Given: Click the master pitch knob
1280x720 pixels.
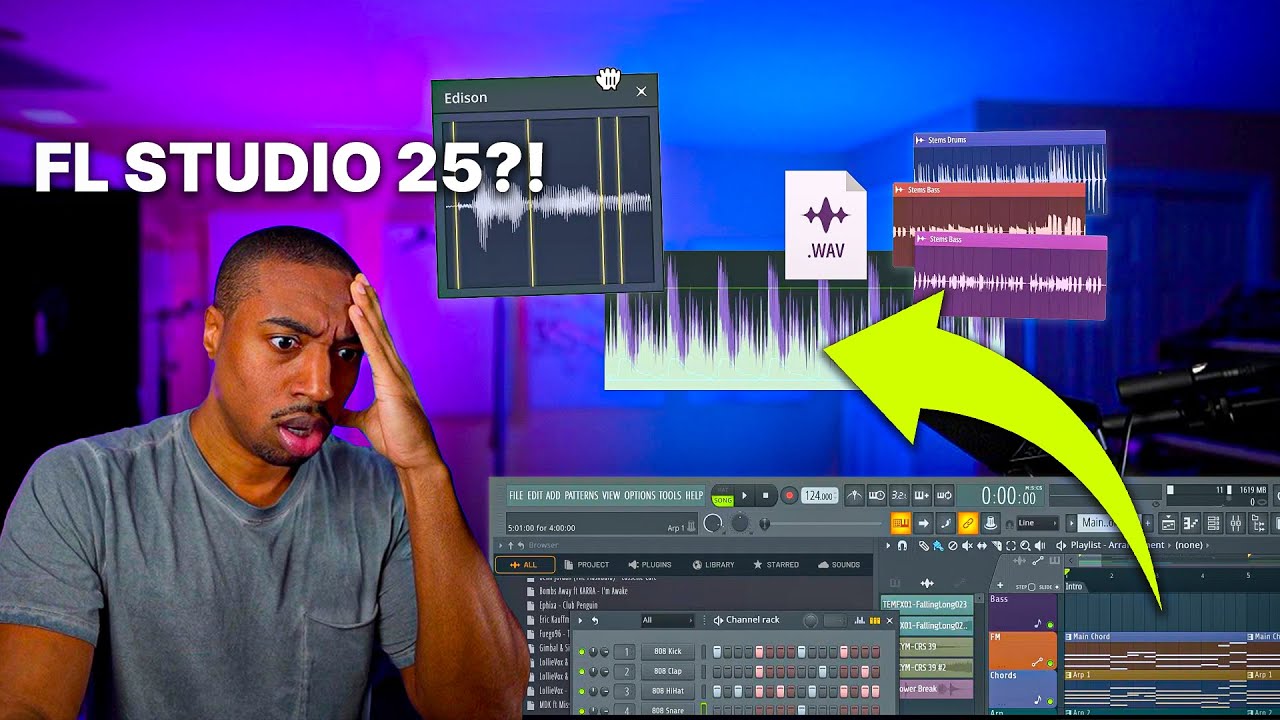Looking at the screenshot, I should 740,522.
